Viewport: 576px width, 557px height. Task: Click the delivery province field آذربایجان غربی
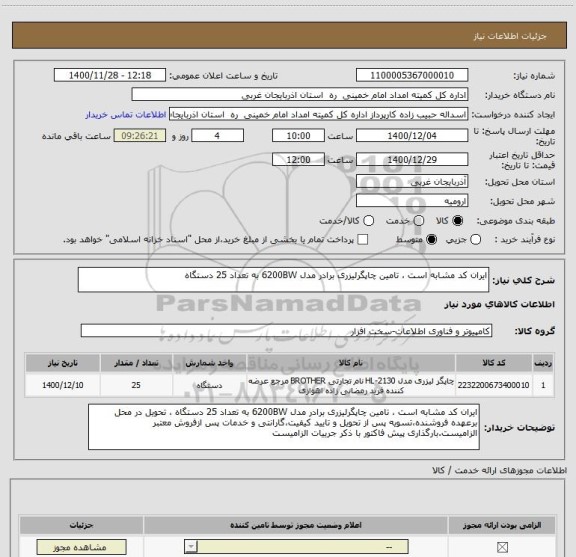(x=412, y=182)
